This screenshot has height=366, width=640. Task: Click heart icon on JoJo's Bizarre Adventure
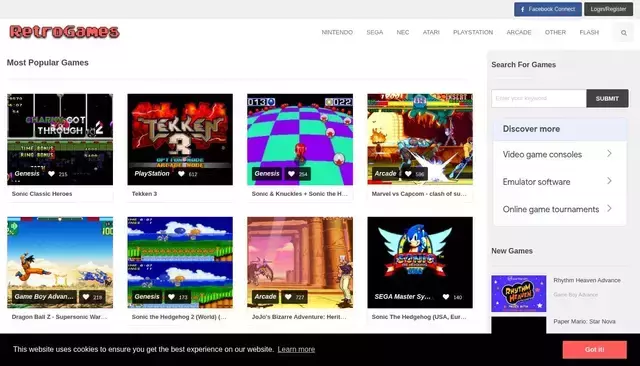[x=288, y=297]
